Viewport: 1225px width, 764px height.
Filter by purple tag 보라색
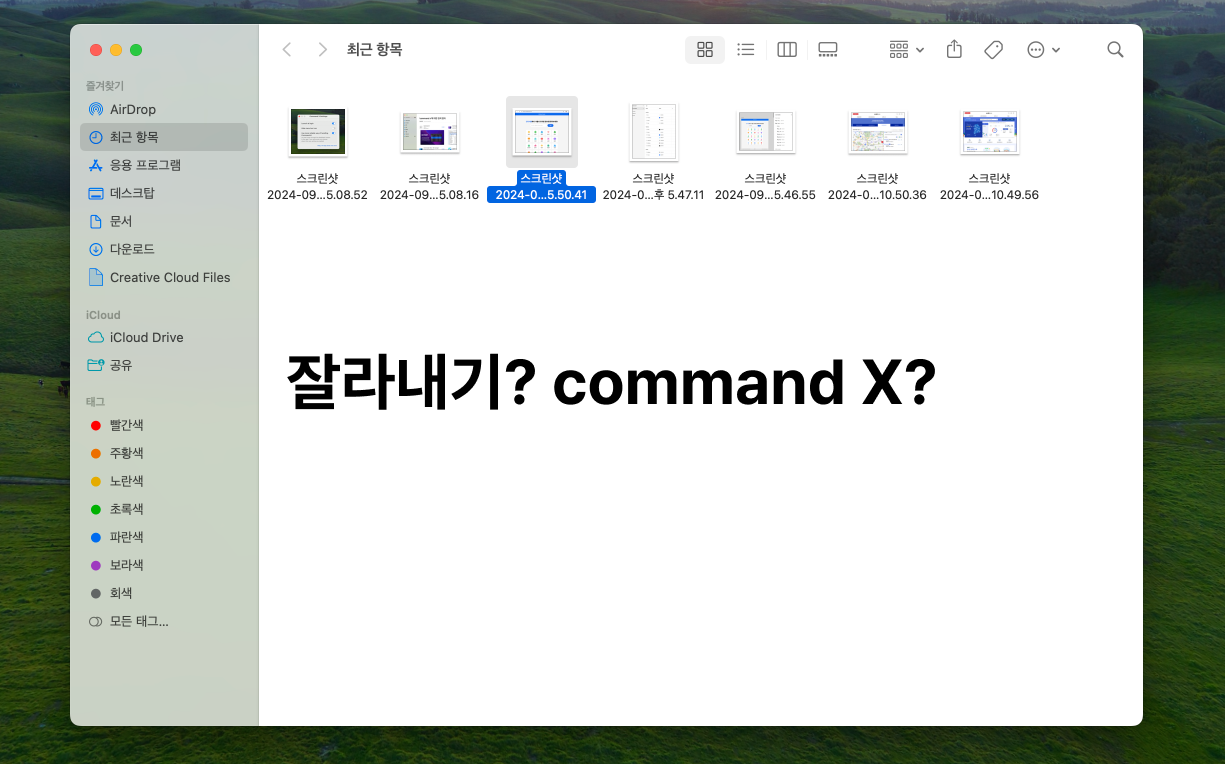tap(164, 565)
